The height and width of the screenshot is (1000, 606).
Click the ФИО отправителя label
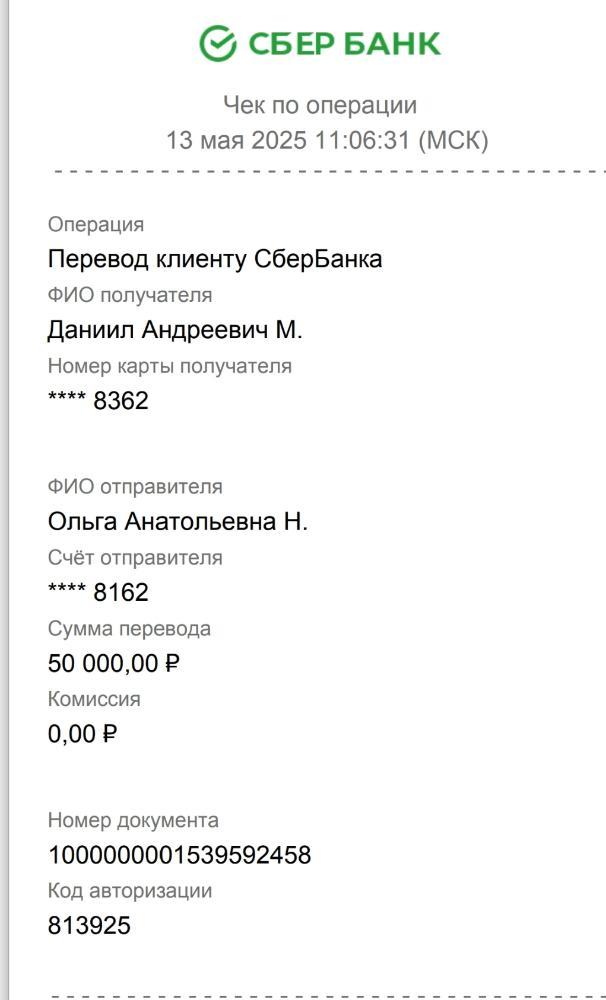pos(135,487)
